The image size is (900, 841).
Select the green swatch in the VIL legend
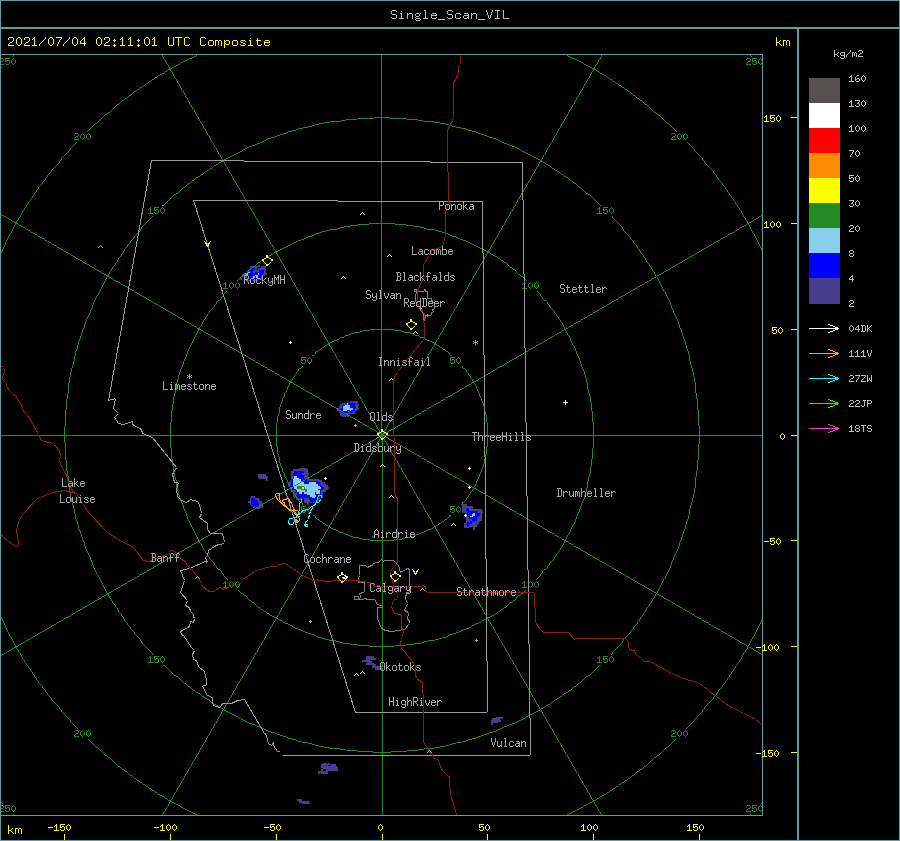824,216
